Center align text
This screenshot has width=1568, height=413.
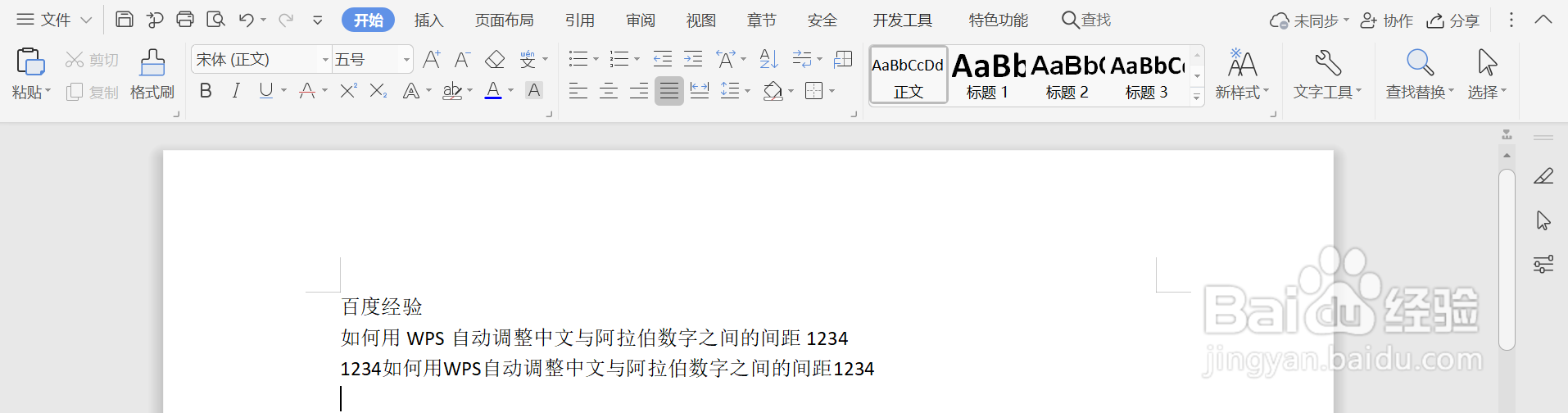[609, 91]
